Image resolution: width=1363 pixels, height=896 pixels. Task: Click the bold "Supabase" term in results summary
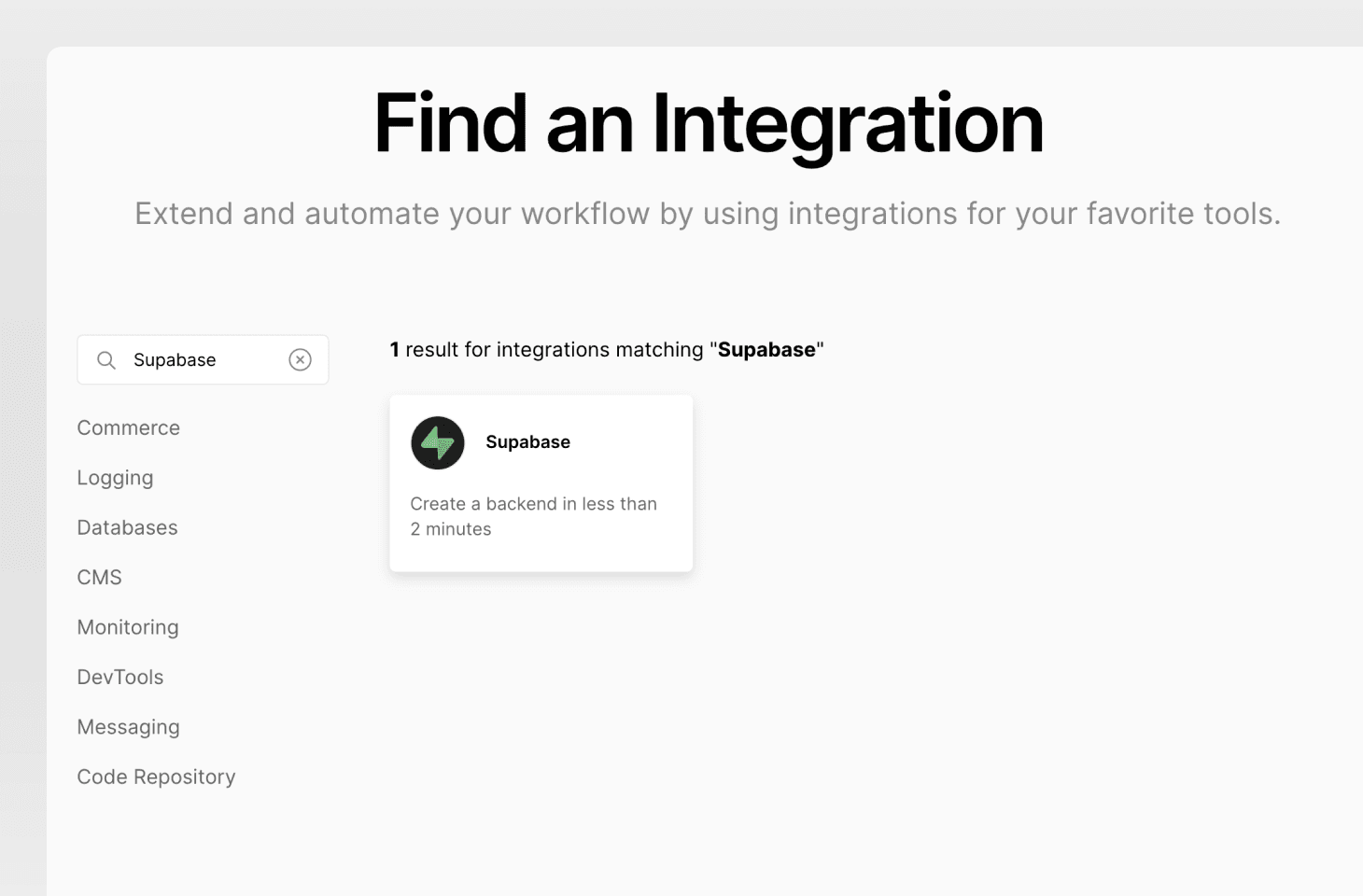(x=766, y=350)
